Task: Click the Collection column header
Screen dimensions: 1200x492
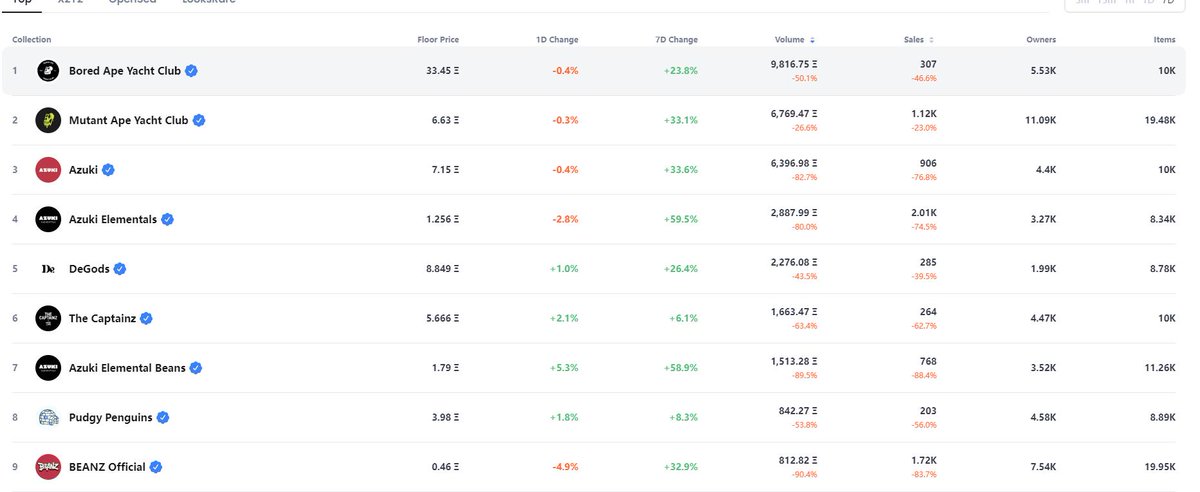Action: (x=32, y=40)
